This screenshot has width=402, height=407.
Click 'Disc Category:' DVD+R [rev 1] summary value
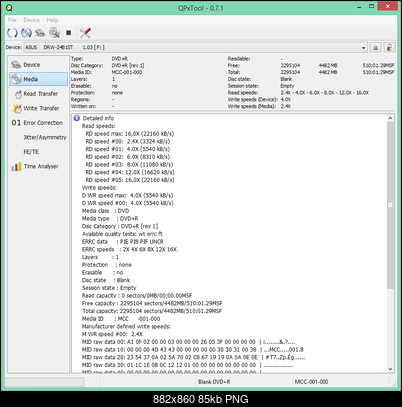click(128, 65)
